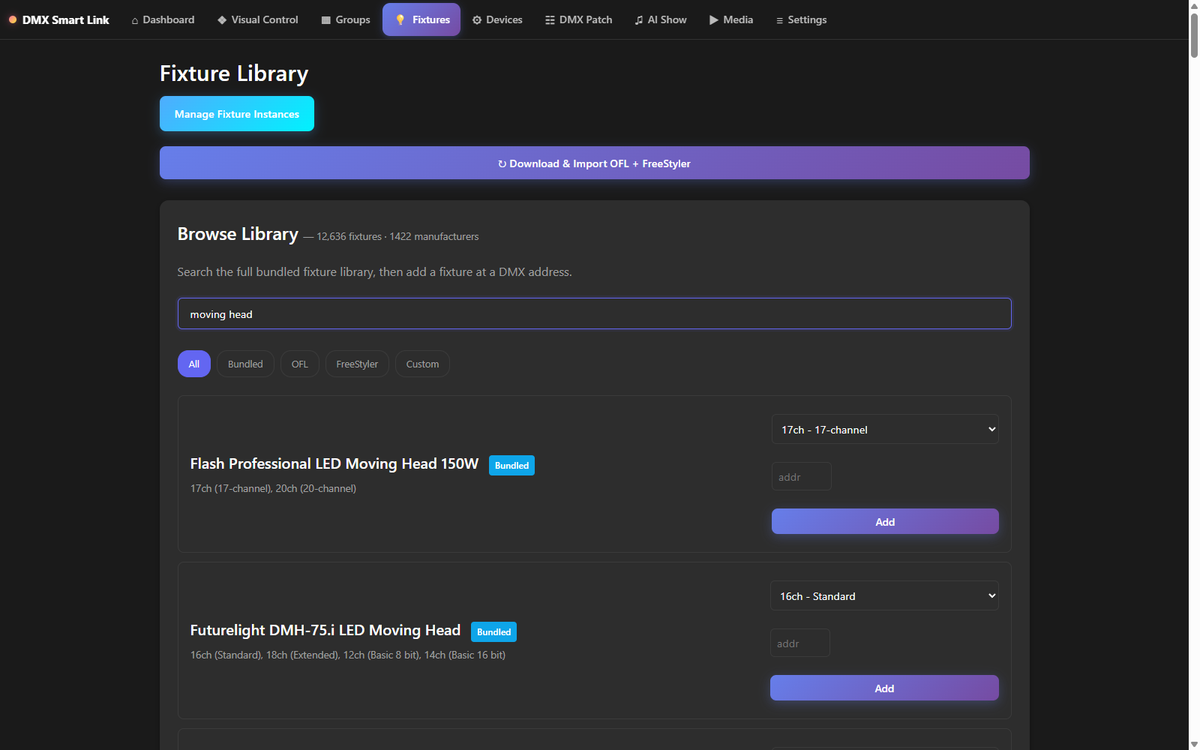Filter library by FreeStyler
1200x750 pixels.
coord(357,364)
